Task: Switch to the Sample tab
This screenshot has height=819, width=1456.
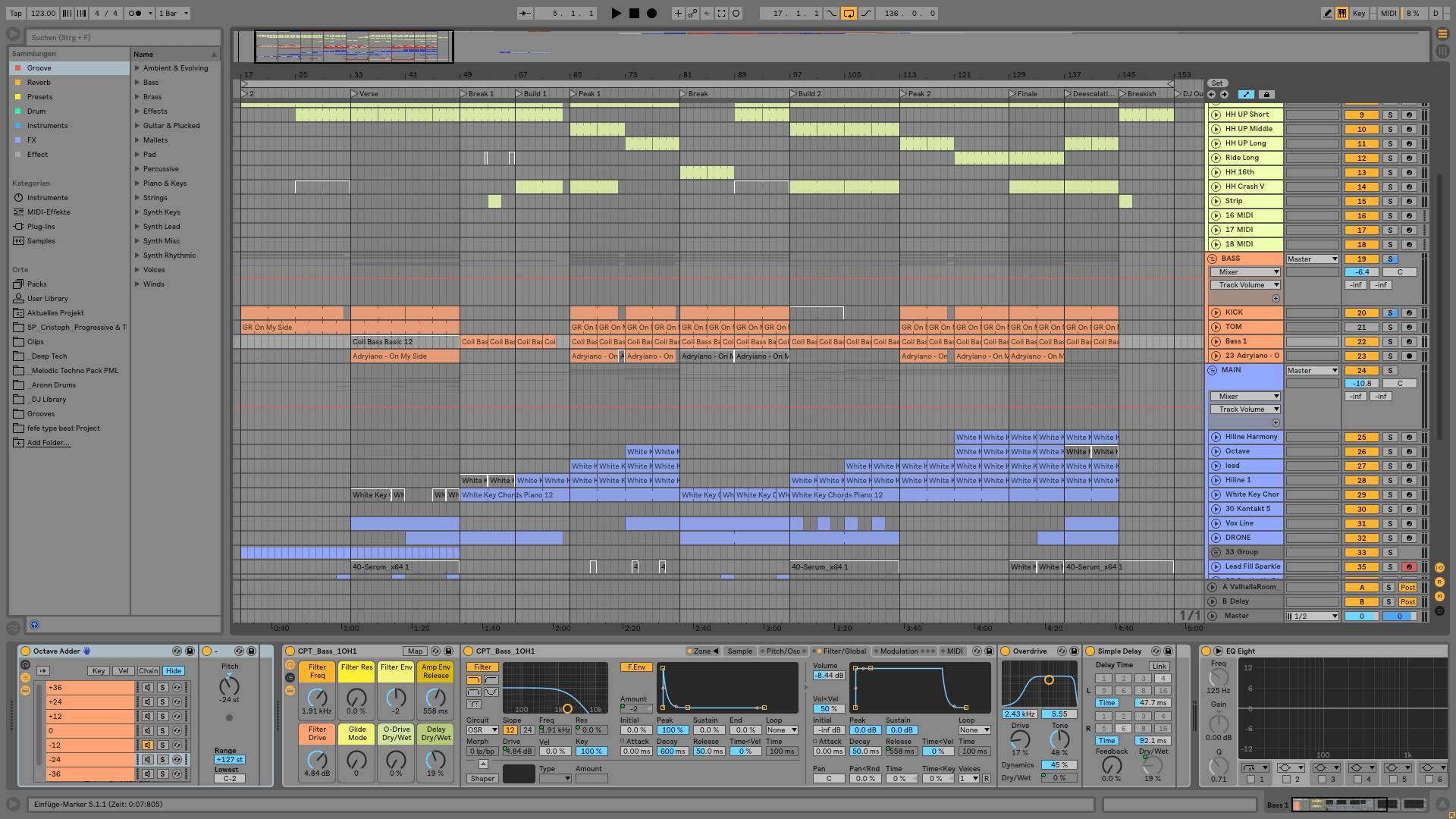Action: (x=740, y=651)
